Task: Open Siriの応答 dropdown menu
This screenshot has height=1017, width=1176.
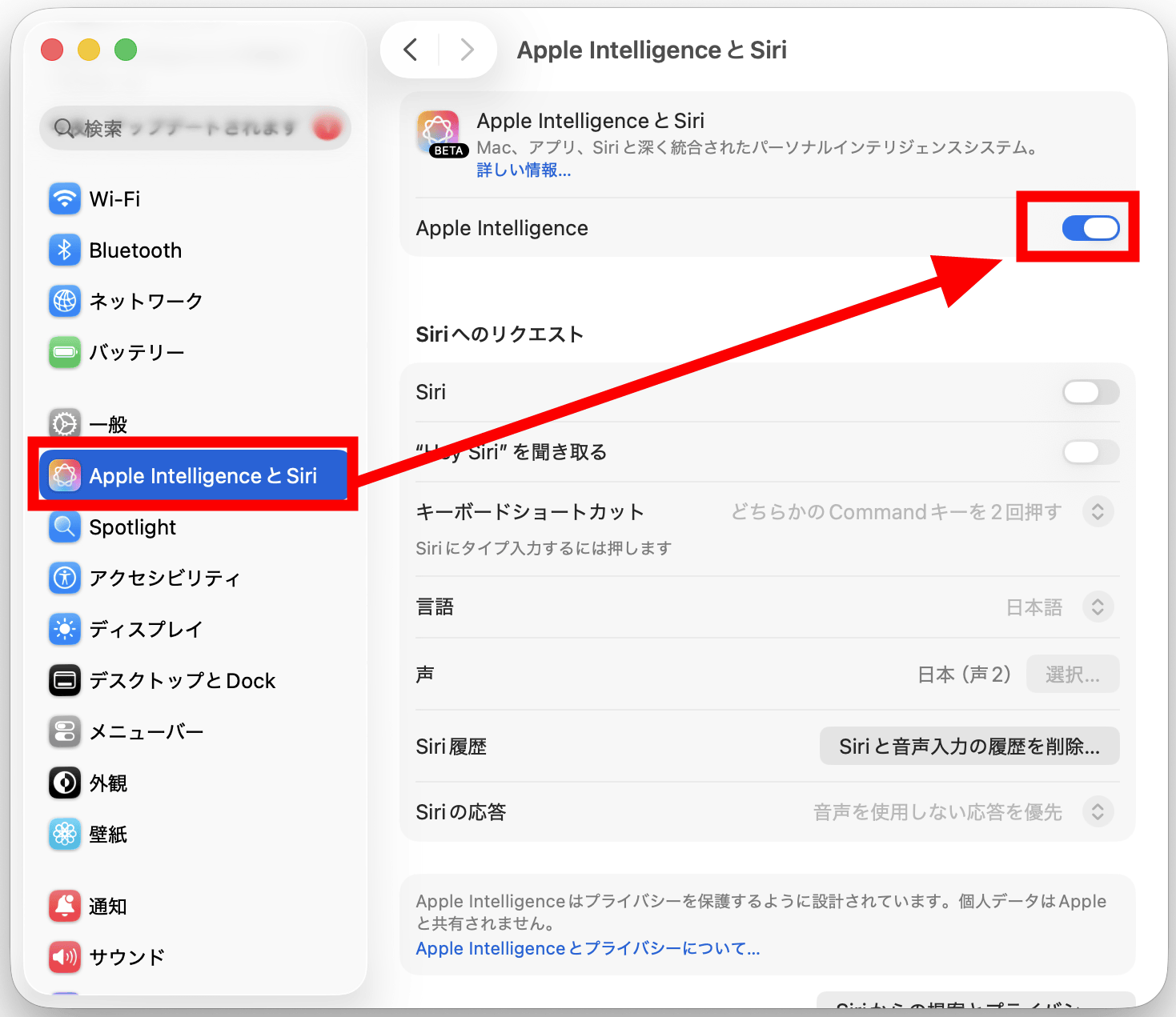Action: 1098,812
